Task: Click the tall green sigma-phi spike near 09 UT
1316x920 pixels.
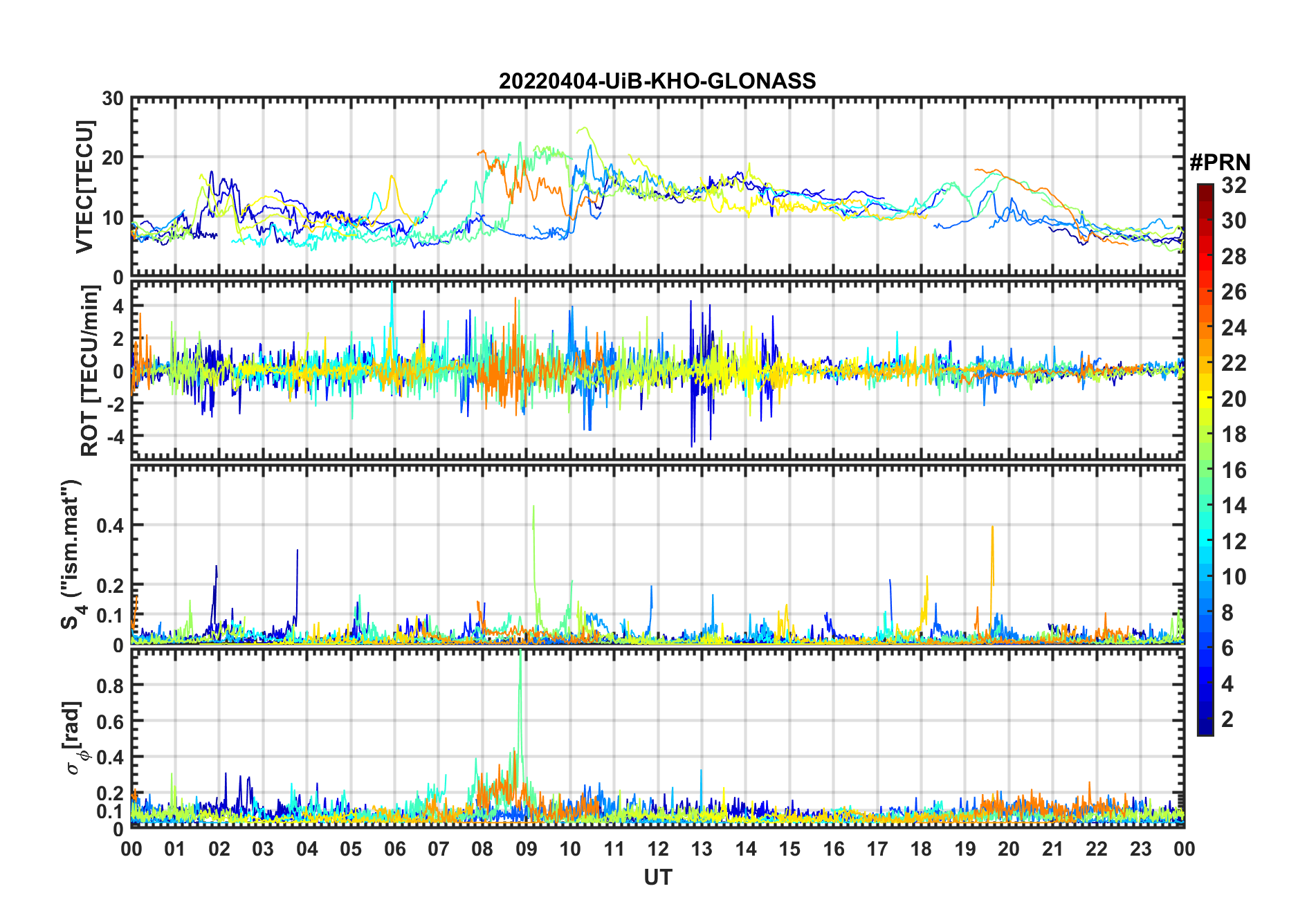Action: 520,719
